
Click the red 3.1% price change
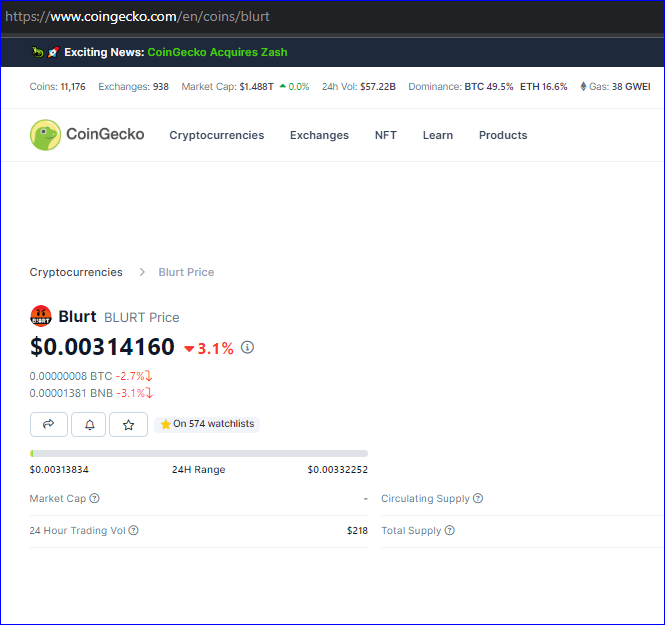(x=209, y=349)
